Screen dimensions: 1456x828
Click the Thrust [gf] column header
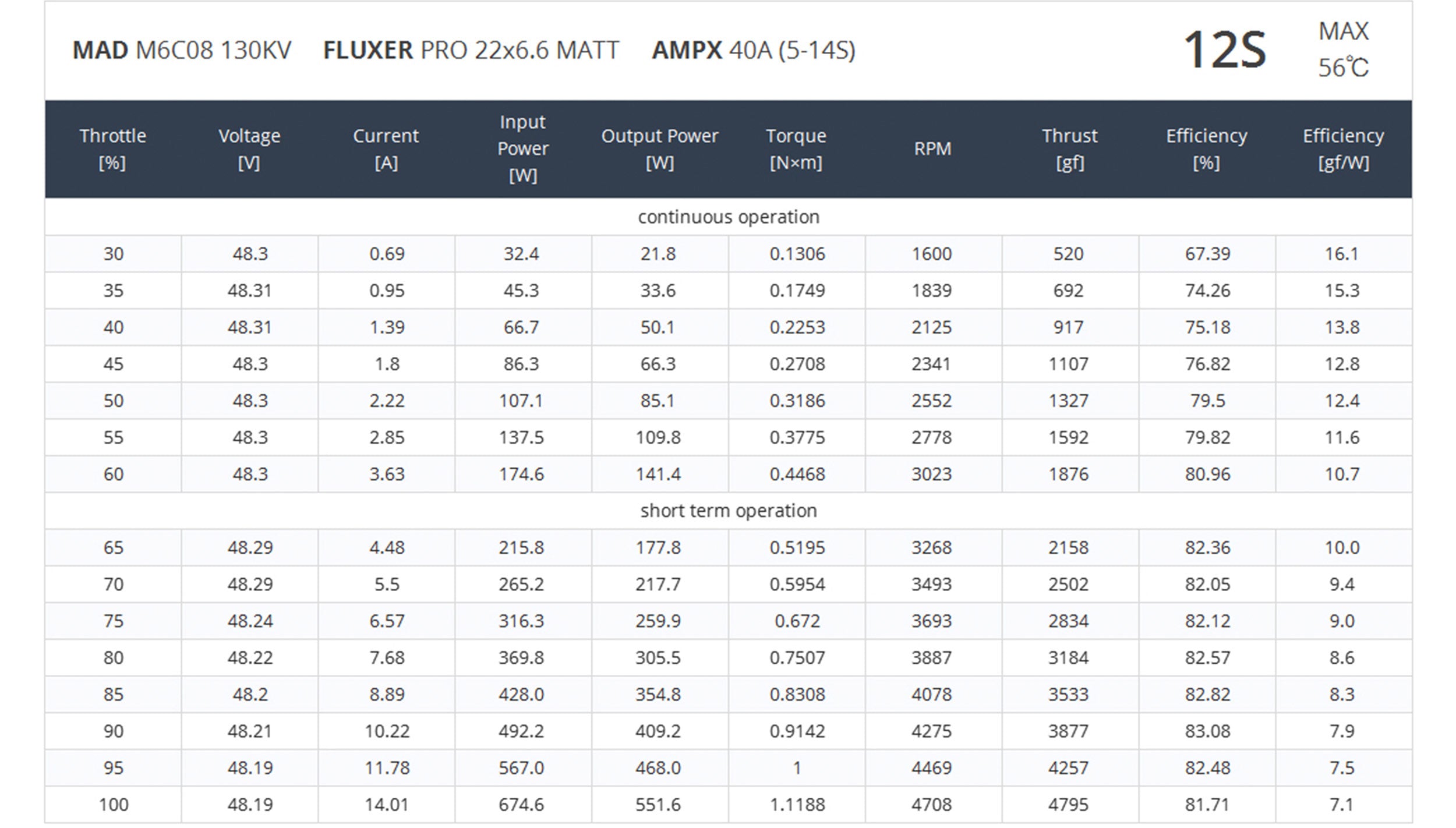[1069, 149]
